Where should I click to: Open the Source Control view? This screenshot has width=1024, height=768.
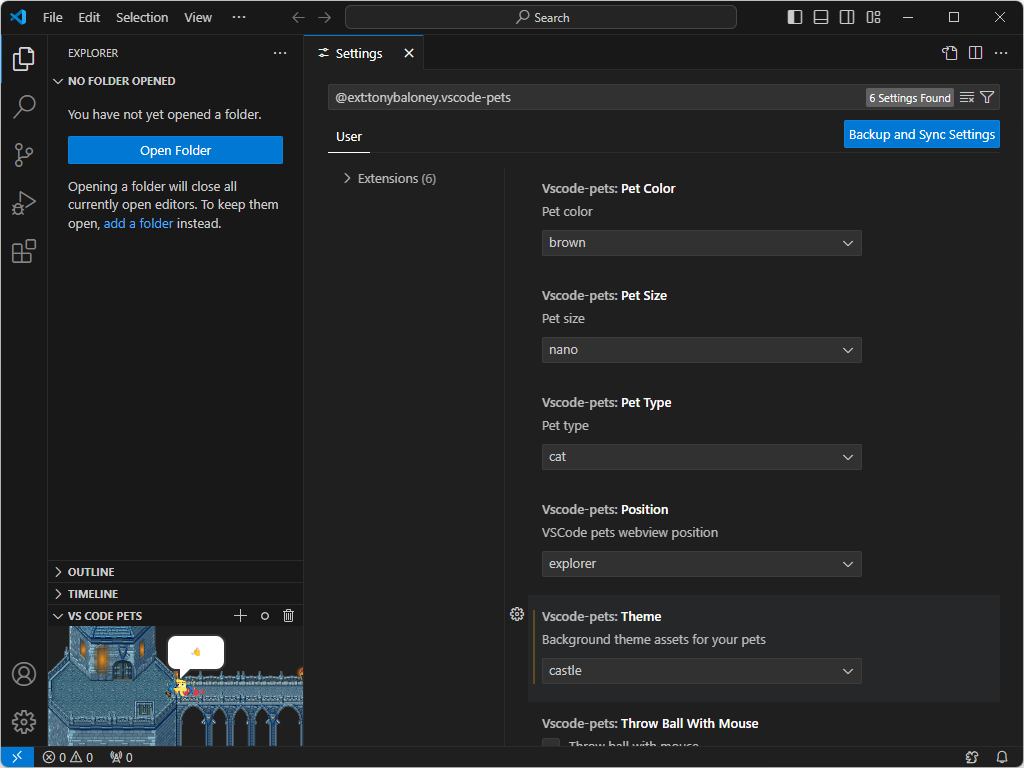(24, 155)
